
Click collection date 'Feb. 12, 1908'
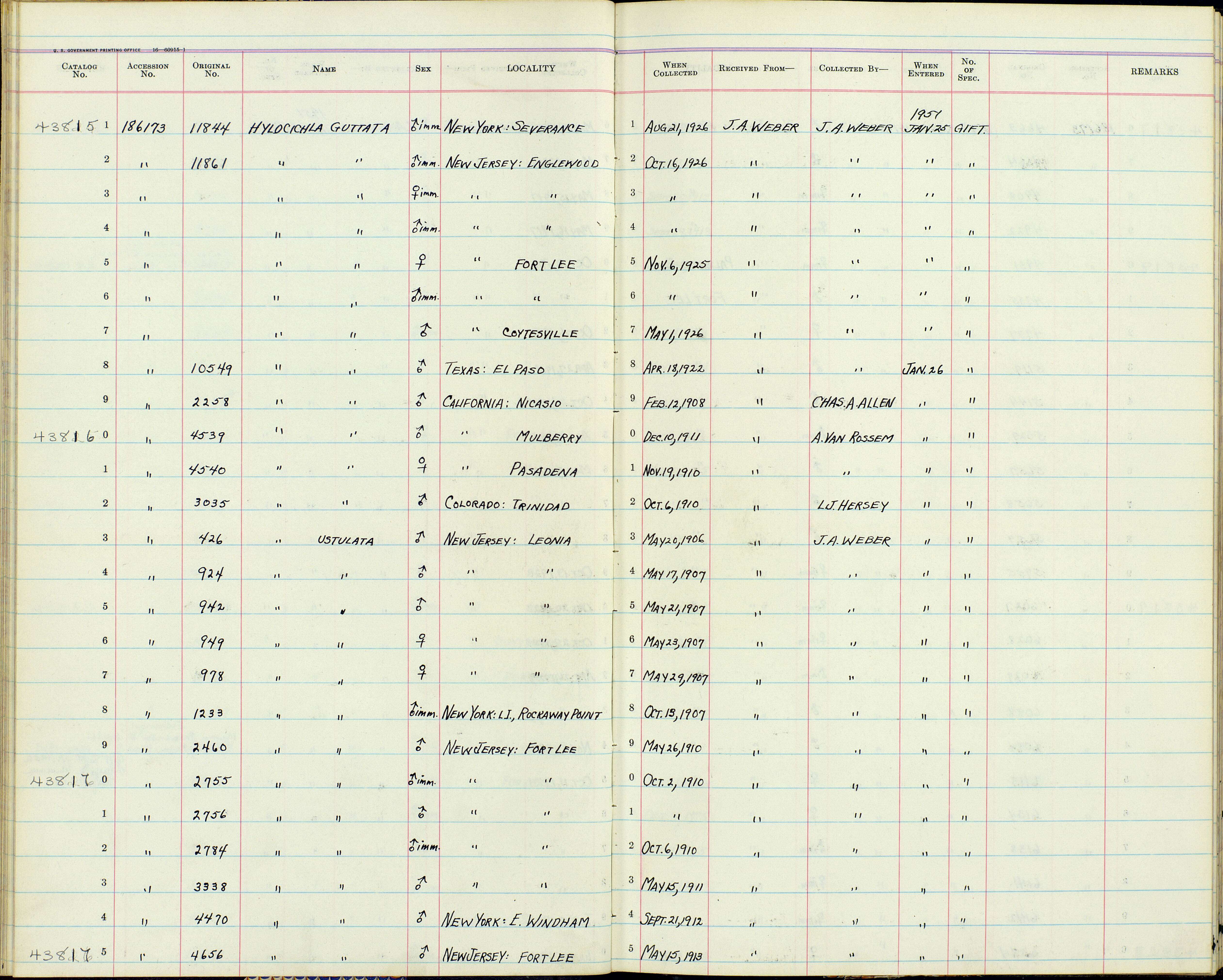pos(675,403)
